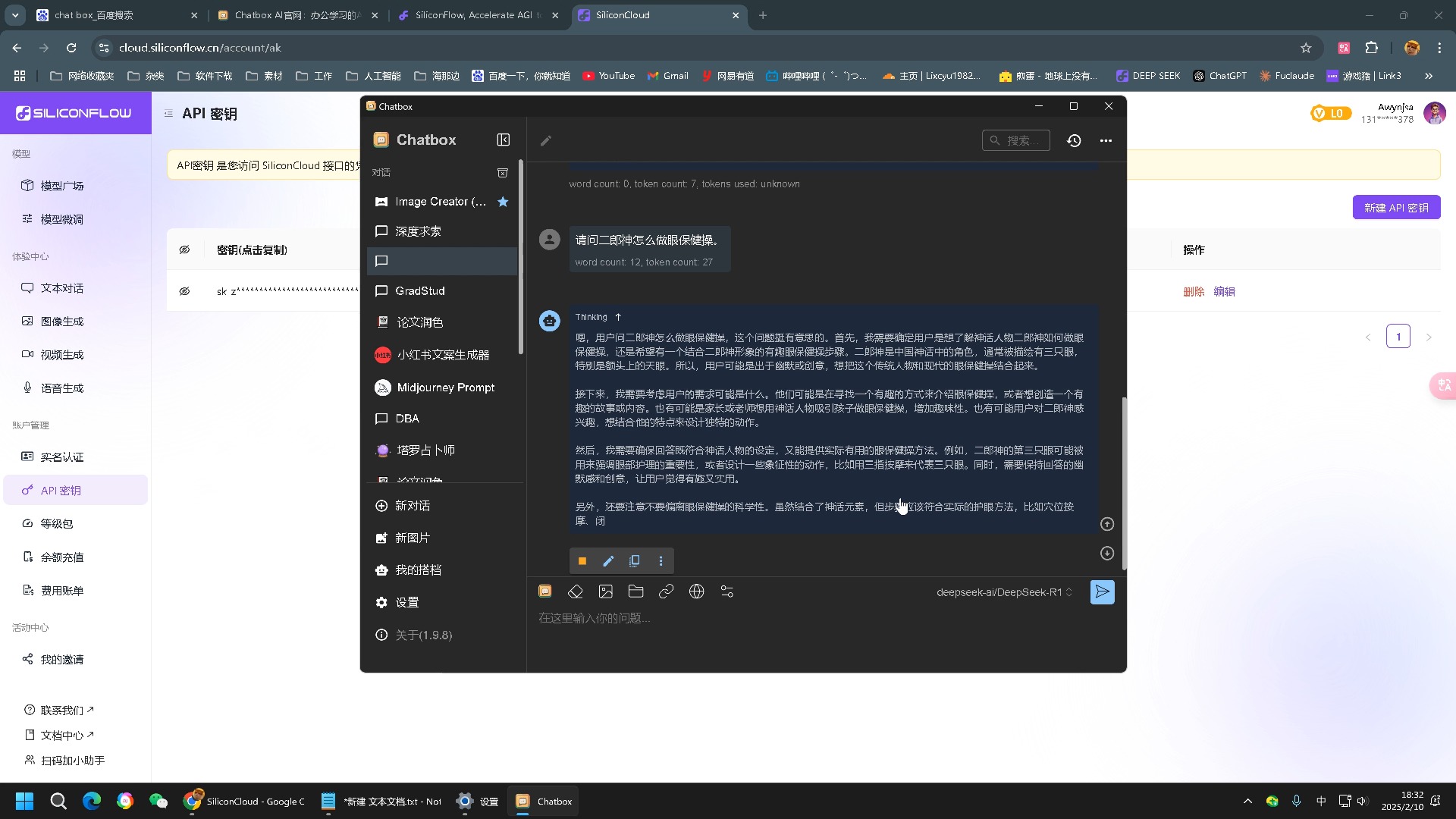Viewport: 1456px width, 819px height.
Task: Collapse the Thinking section of the reply
Action: point(617,317)
